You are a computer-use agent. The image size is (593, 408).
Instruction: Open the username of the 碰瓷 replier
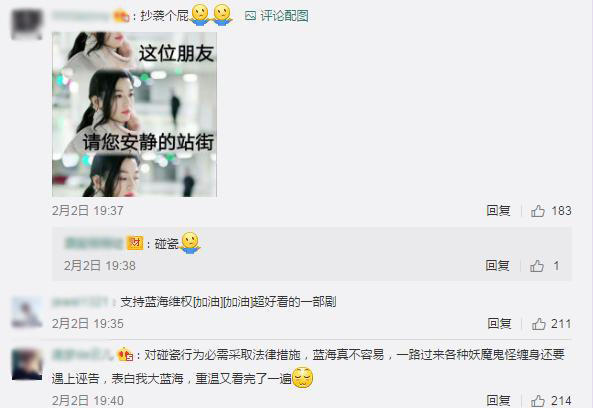click(94, 243)
